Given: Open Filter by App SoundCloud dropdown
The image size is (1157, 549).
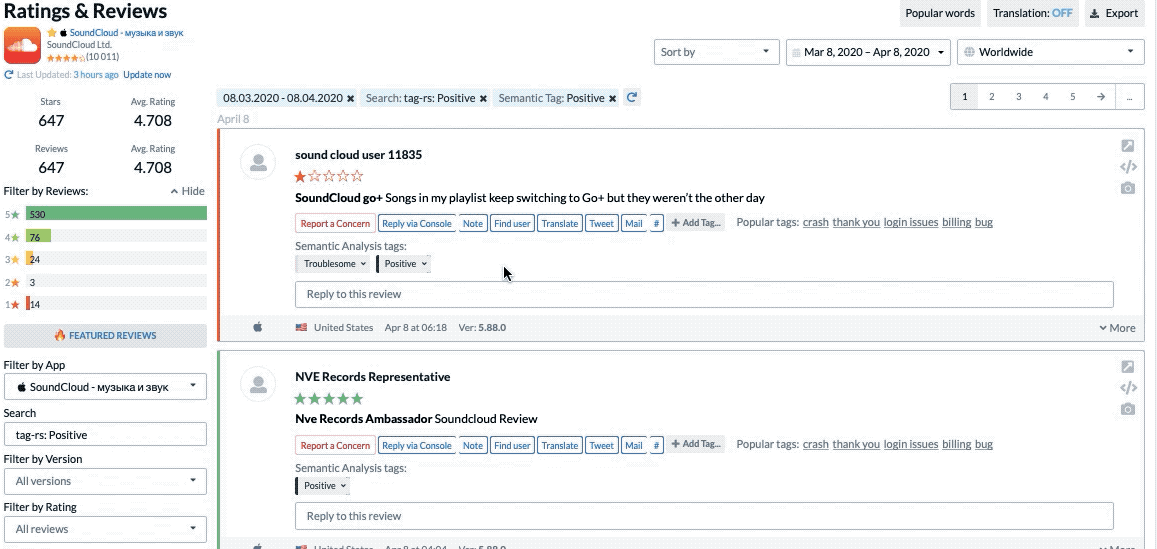Looking at the screenshot, I should [105, 387].
